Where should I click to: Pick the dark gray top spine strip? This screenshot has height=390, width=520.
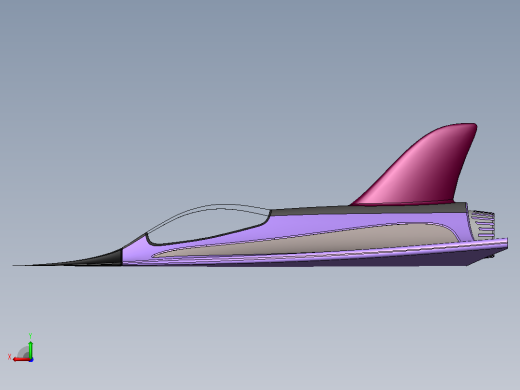pos(368,210)
